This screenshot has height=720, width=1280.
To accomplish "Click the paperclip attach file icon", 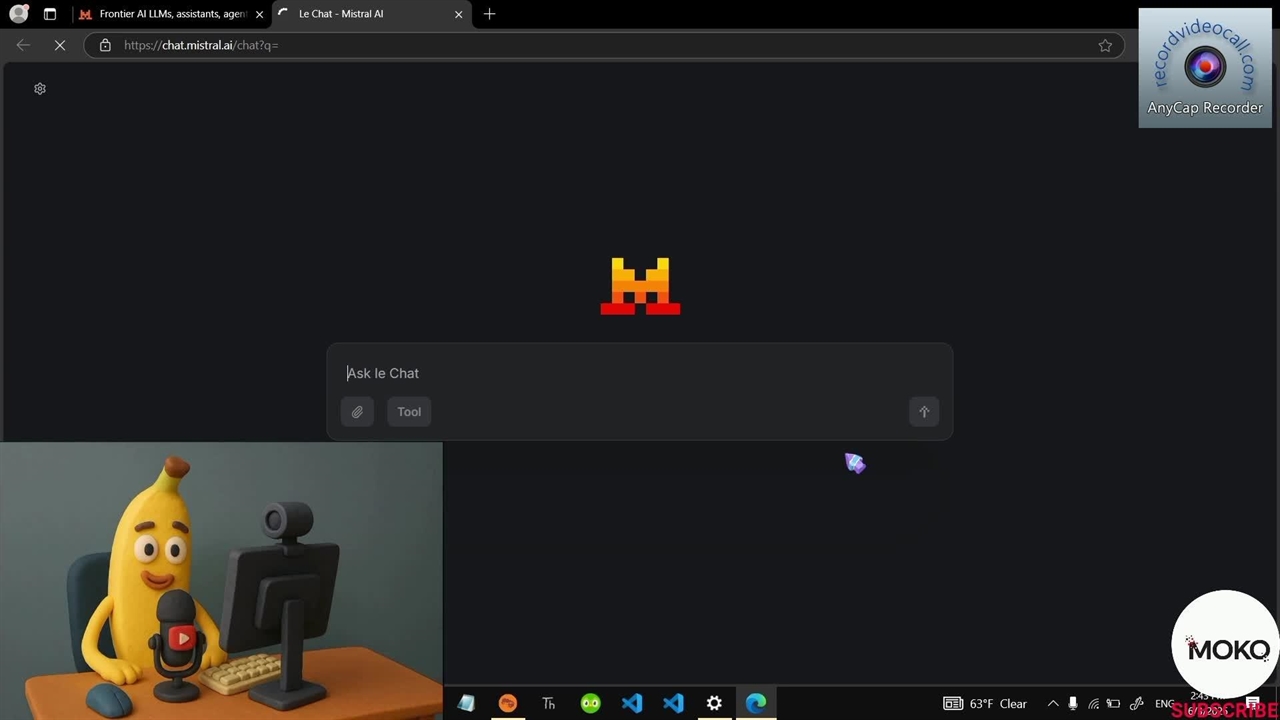I will [x=357, y=412].
